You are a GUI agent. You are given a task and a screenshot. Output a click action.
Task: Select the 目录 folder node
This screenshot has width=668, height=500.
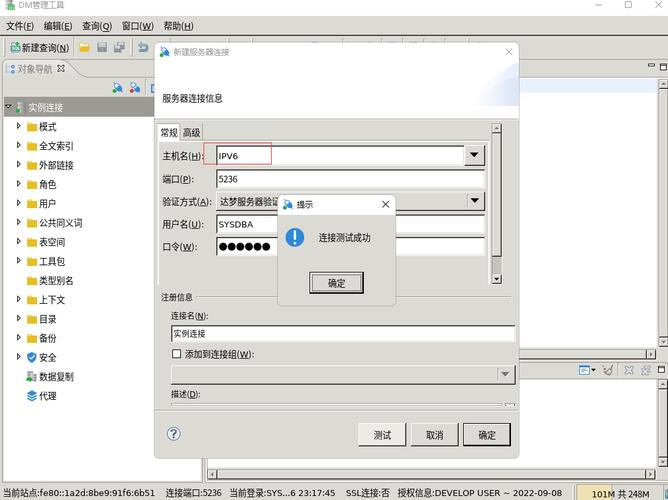click(41, 319)
